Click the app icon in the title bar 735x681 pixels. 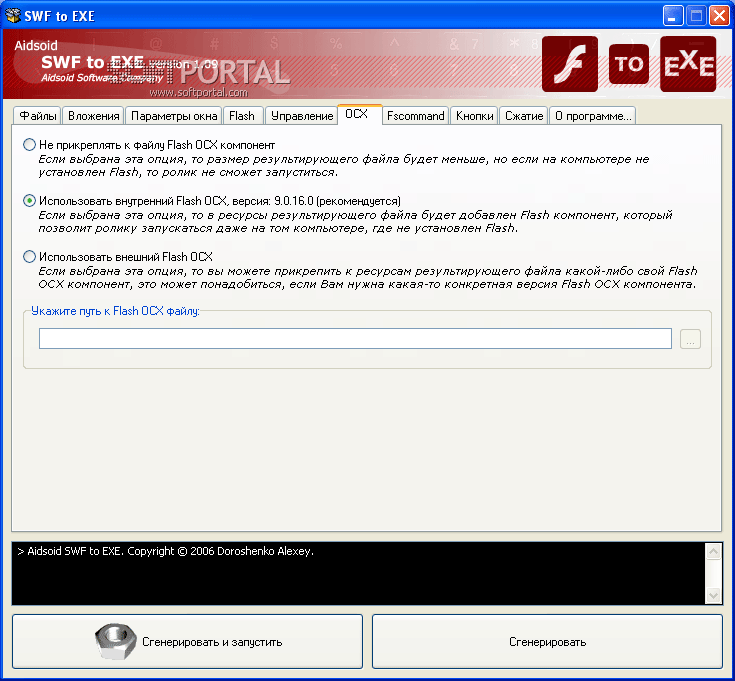click(x=13, y=15)
